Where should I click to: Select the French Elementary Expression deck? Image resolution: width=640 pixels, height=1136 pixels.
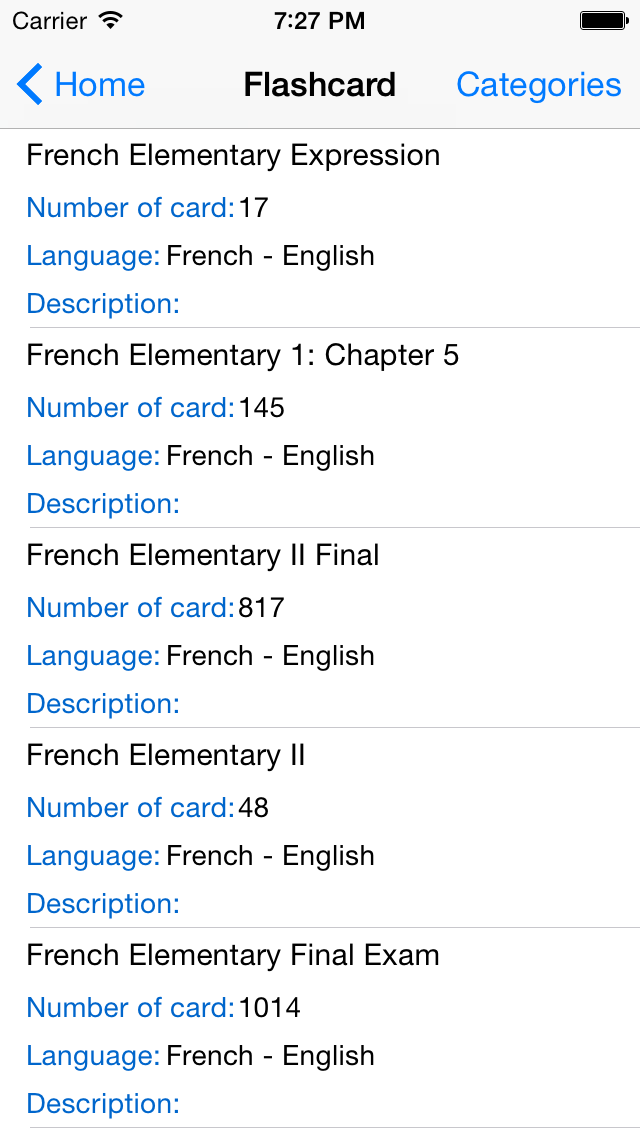coord(233,156)
